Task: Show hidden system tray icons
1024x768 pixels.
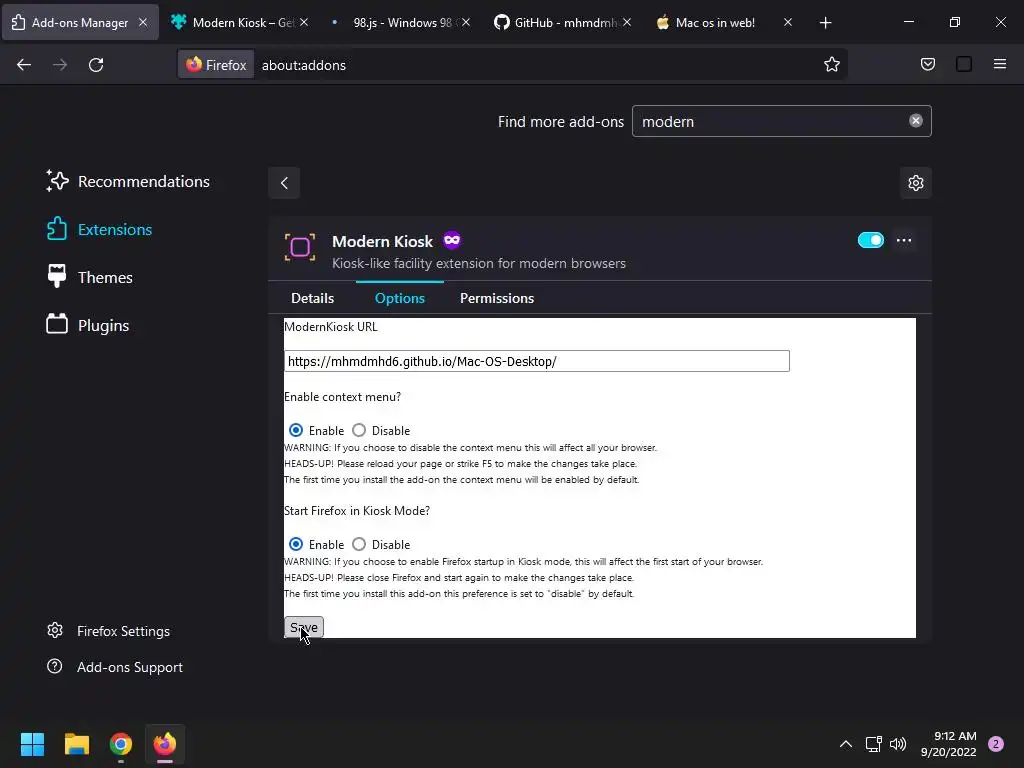Action: pyautogui.click(x=846, y=744)
